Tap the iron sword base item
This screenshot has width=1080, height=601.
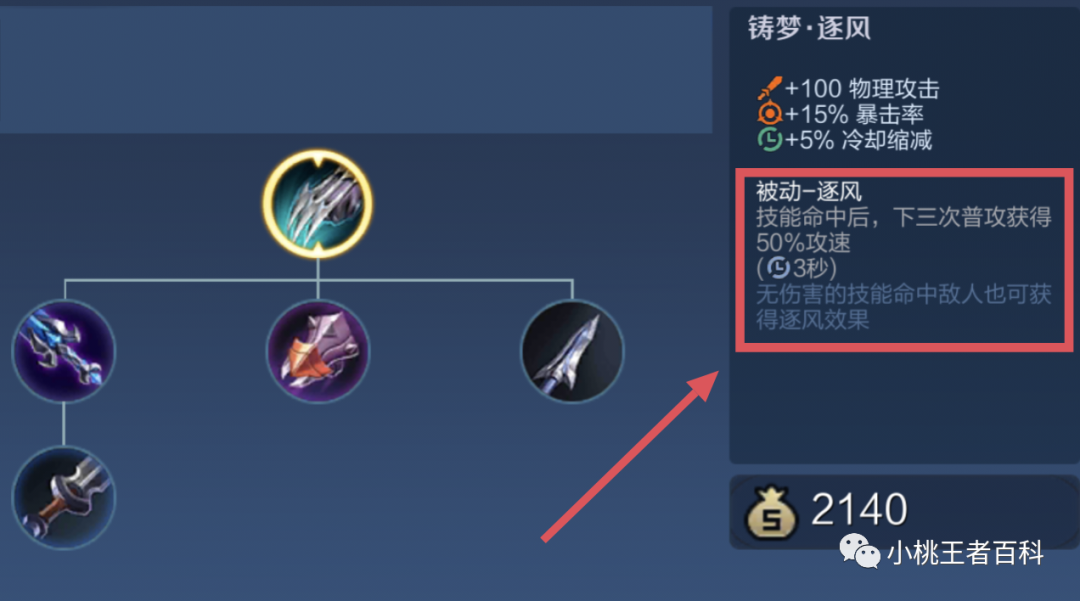click(x=64, y=498)
